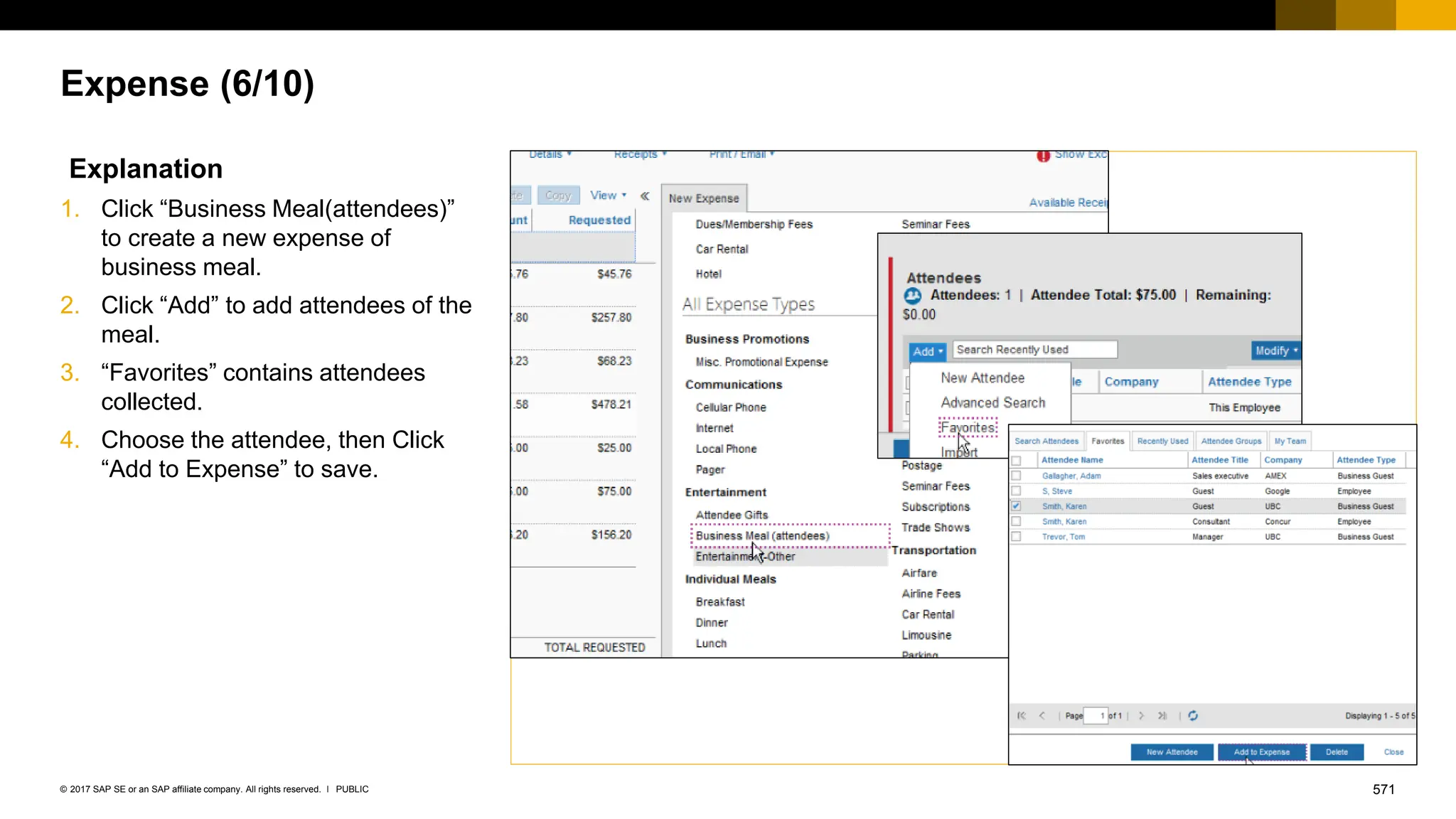Sort favorites by Attendee Type header
1456x819 pixels.
1366,461
